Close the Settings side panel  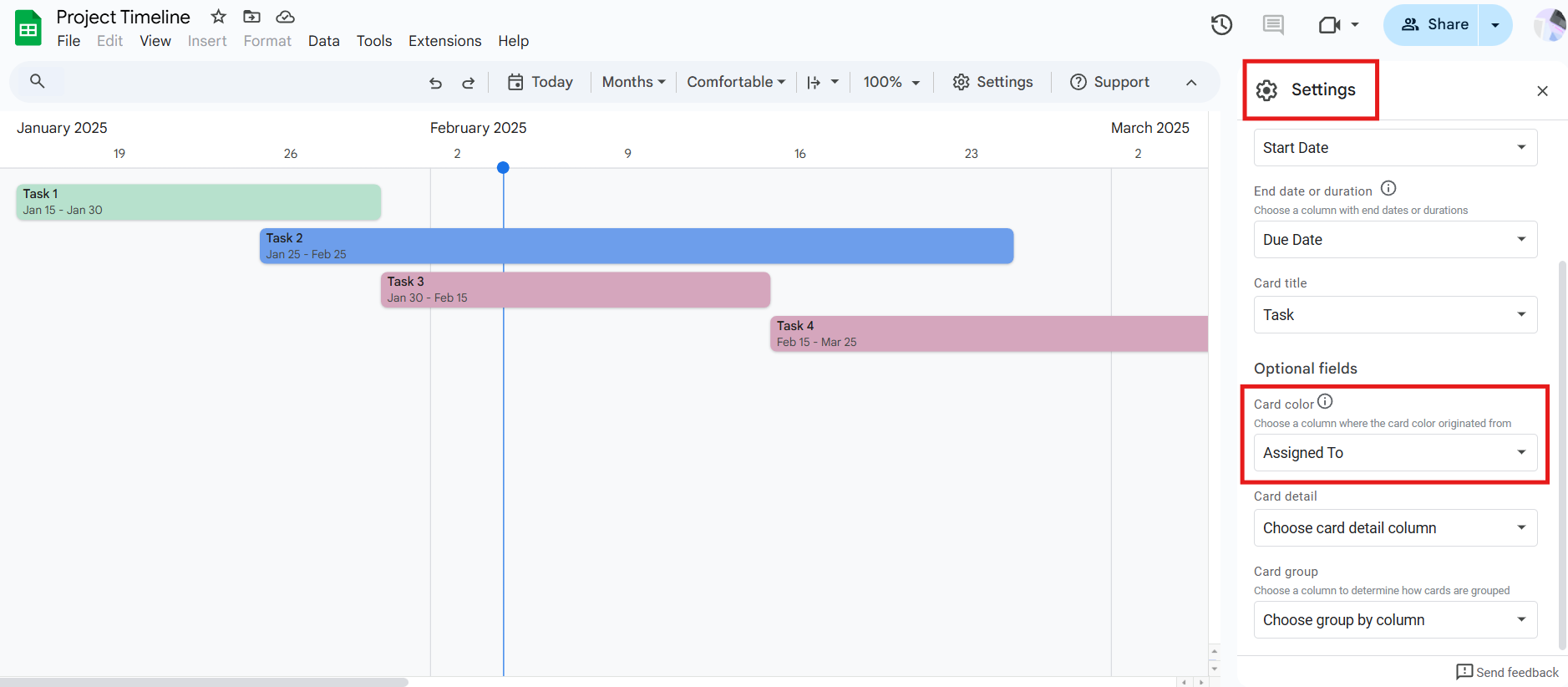pos(1542,91)
